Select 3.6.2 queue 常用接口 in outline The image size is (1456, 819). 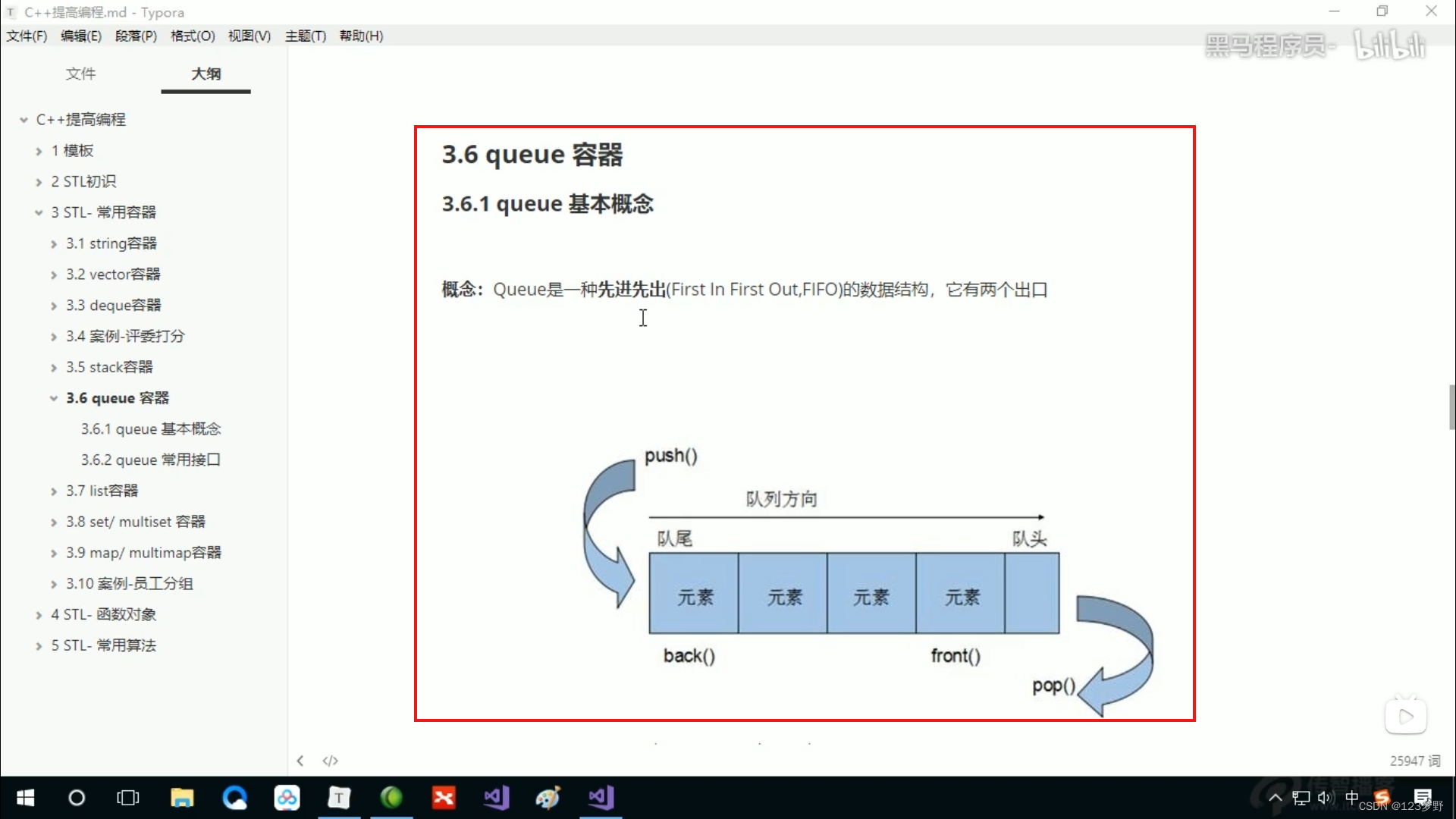(x=150, y=460)
